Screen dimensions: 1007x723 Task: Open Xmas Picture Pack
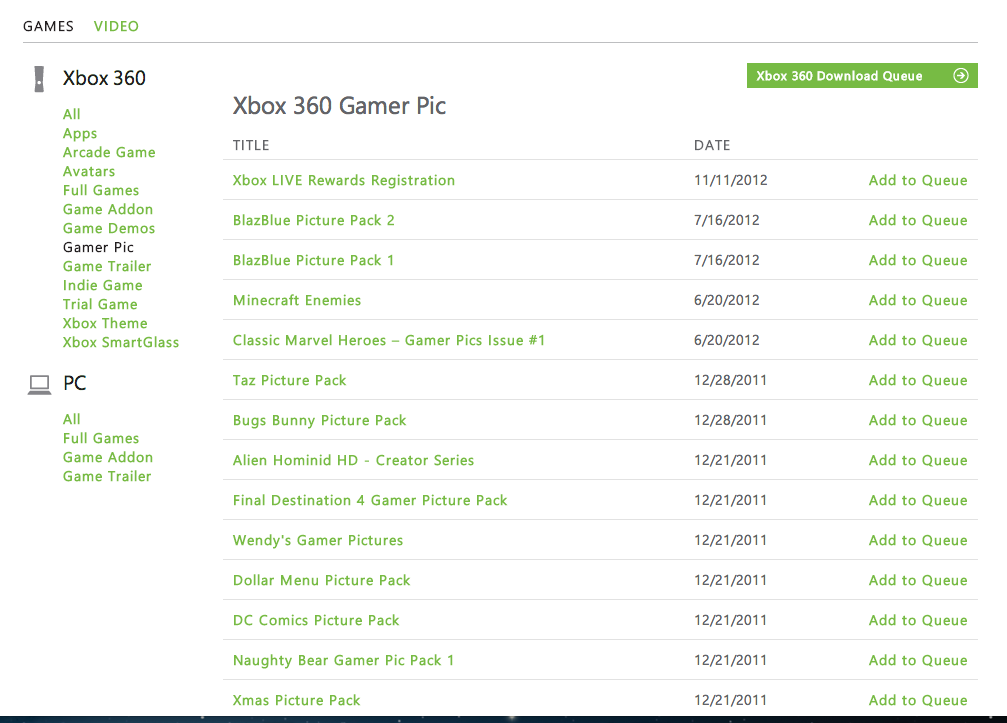[296, 701]
